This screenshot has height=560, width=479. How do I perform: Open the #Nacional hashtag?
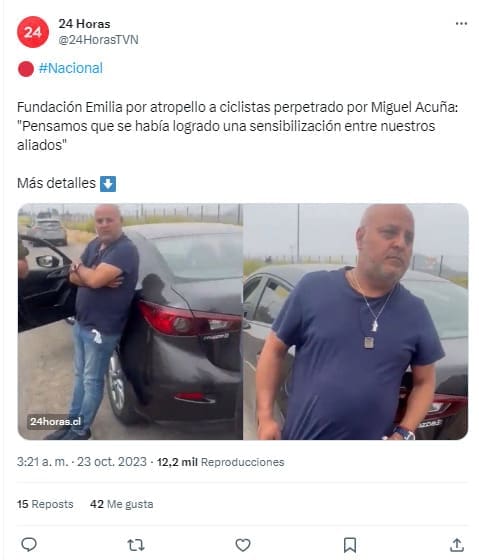pyautogui.click(x=71, y=68)
